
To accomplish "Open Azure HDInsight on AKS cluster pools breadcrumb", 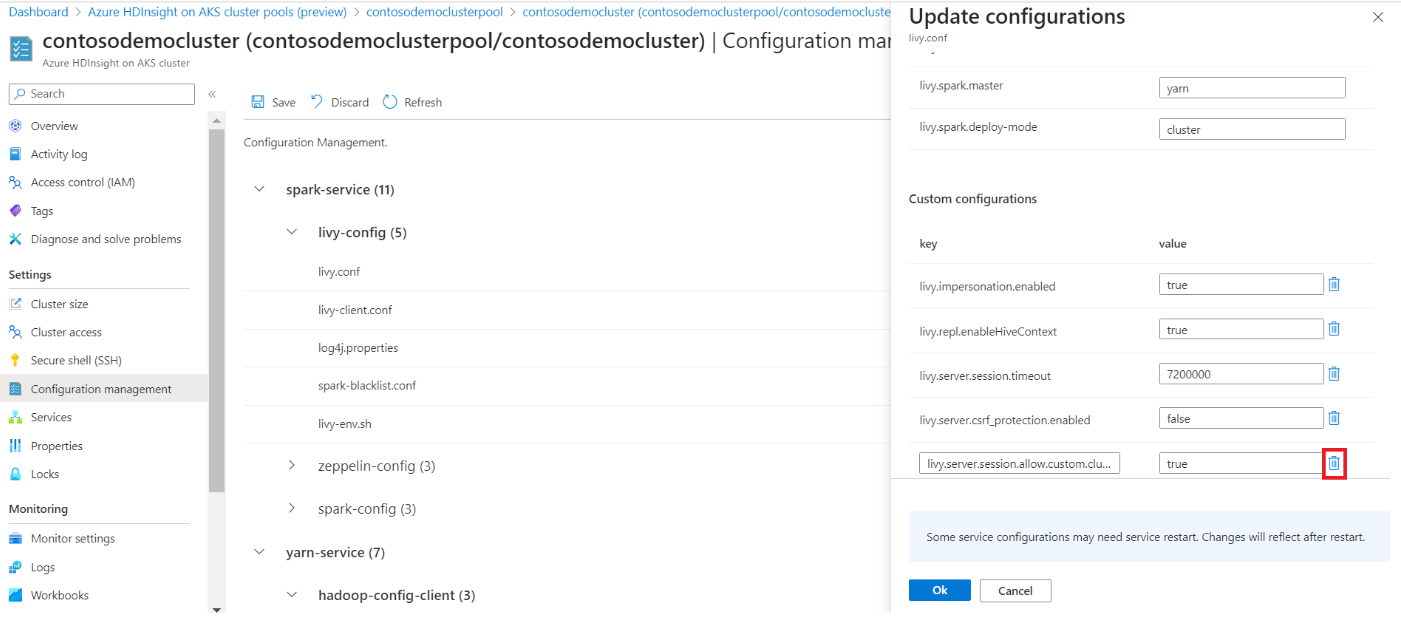I will [217, 12].
